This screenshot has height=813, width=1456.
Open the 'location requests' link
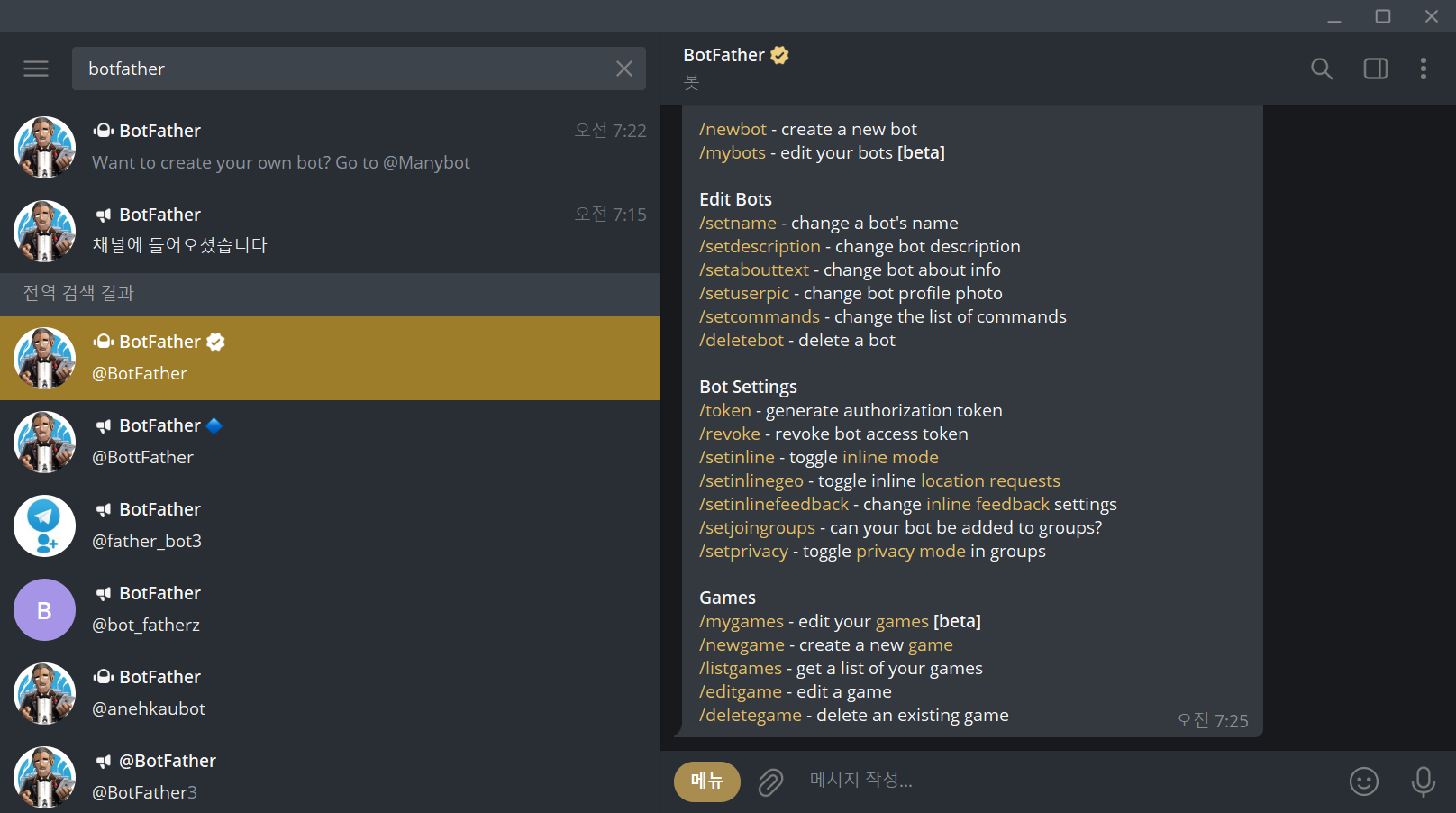coord(990,480)
